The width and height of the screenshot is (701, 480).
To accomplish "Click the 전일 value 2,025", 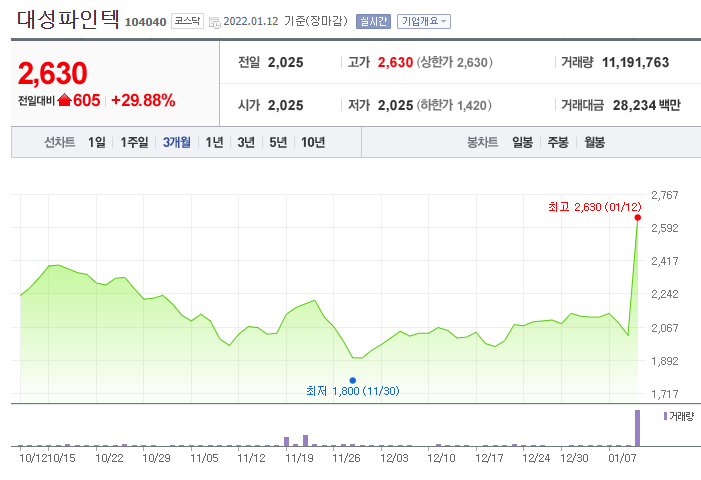I will coord(286,63).
